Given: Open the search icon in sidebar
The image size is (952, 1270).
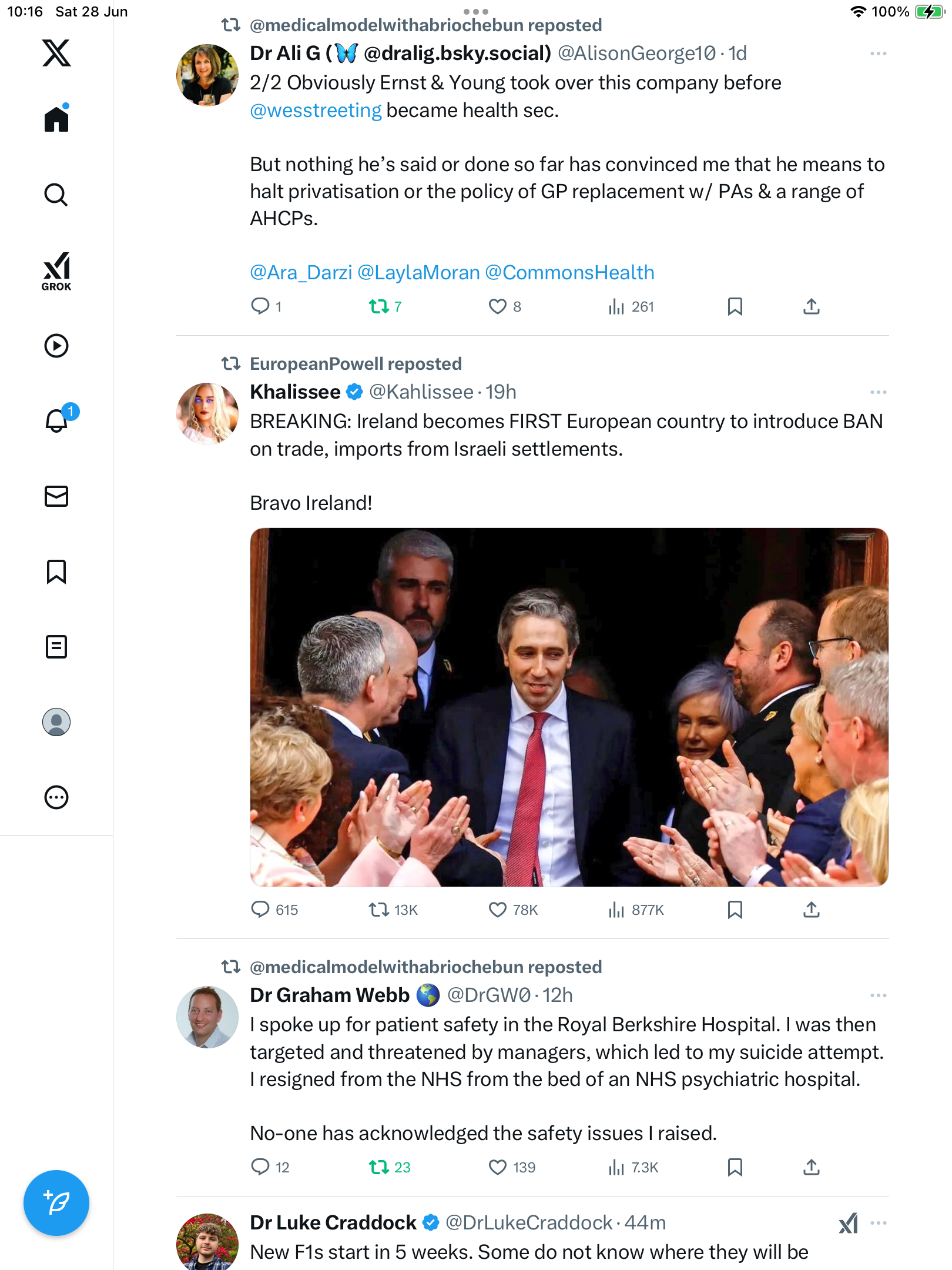Looking at the screenshot, I should 56,195.
